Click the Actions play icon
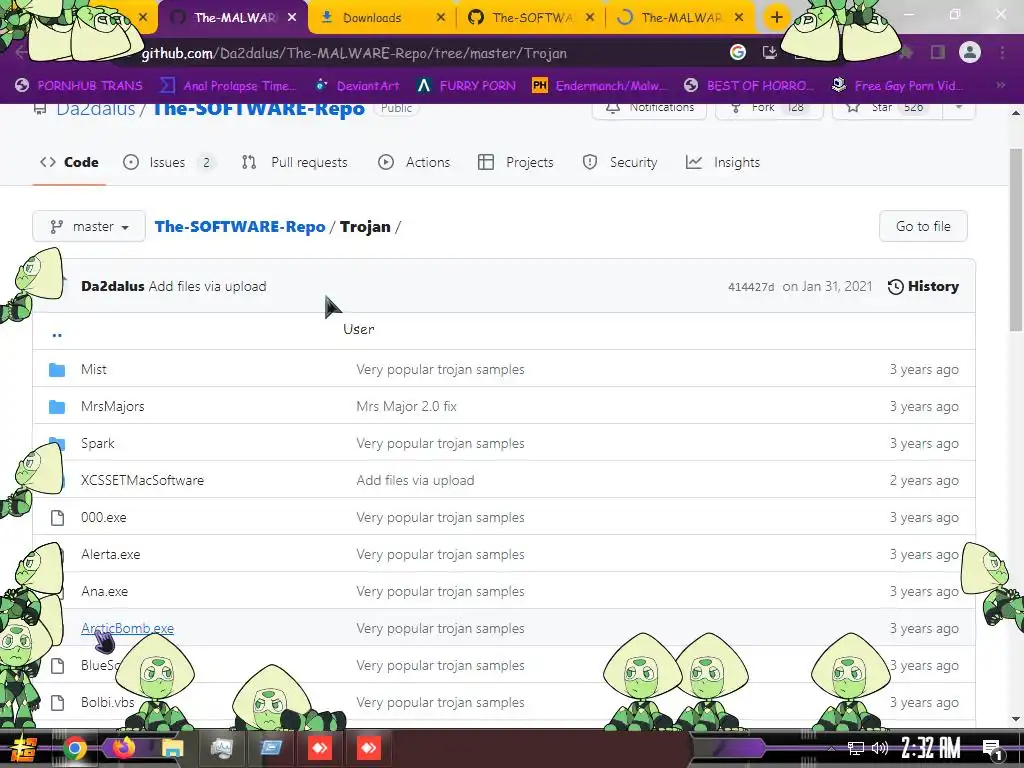 386,162
